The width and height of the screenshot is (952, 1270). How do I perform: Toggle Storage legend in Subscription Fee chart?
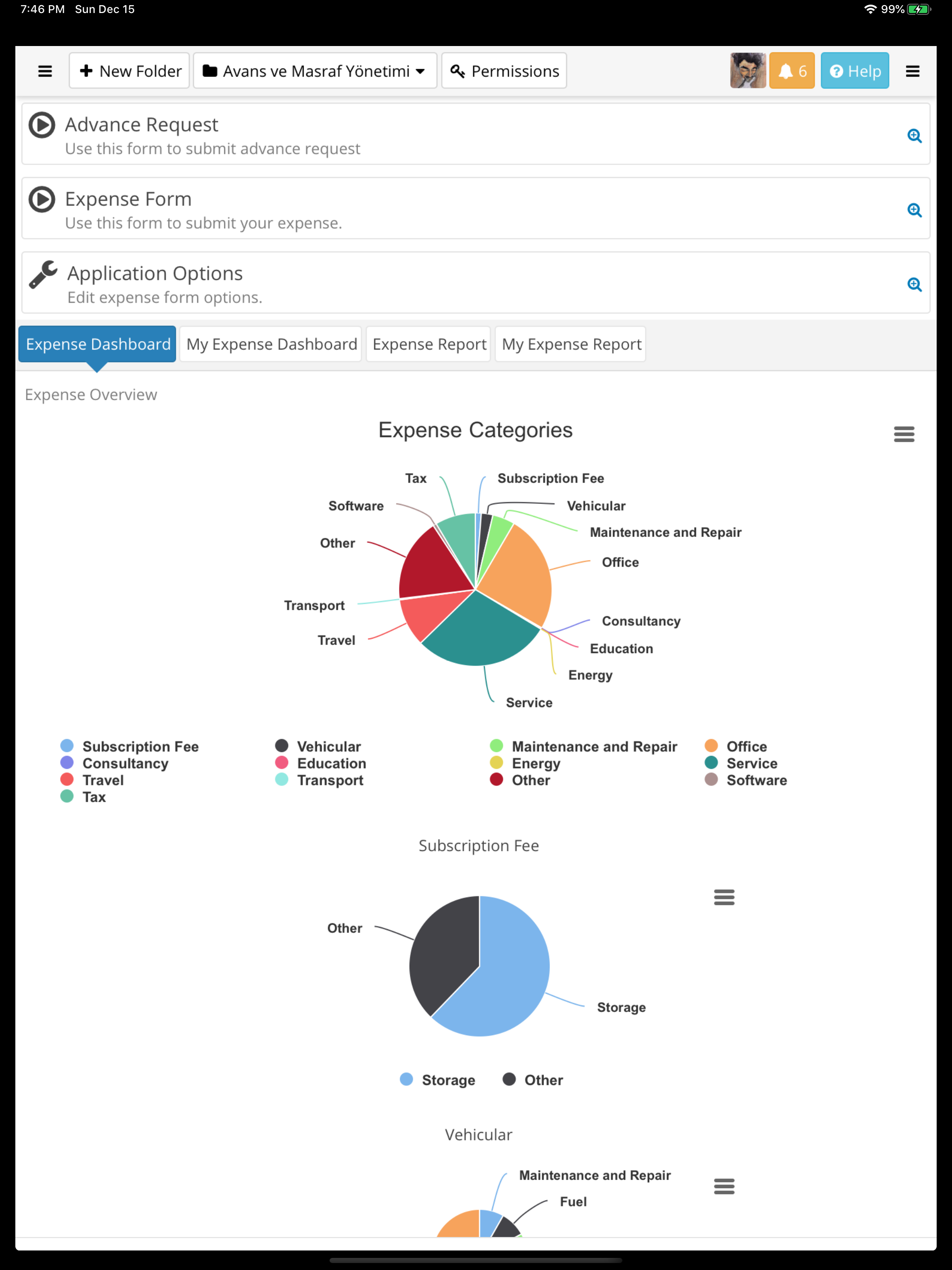(x=437, y=1080)
